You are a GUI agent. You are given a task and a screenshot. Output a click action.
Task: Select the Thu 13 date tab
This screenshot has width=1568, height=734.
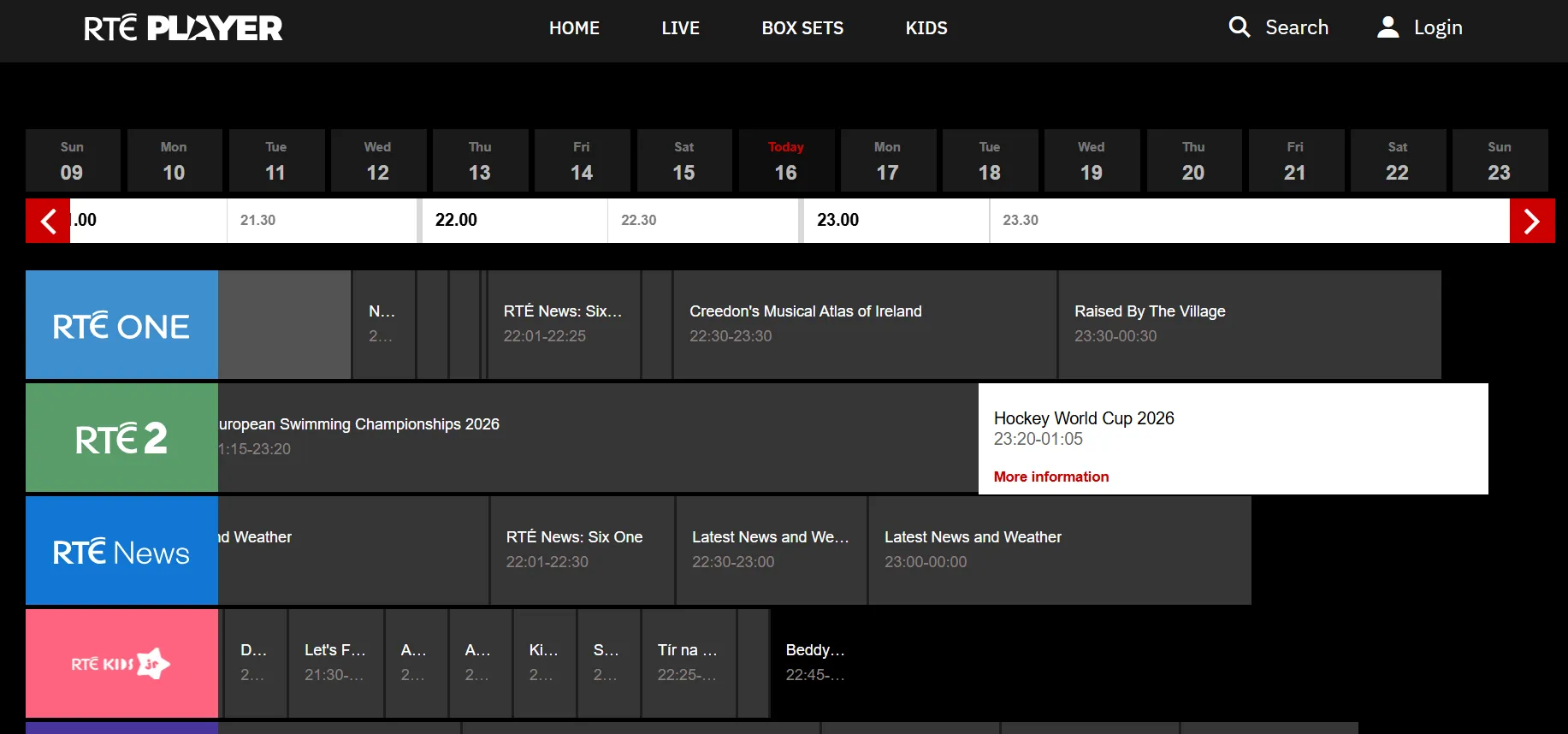click(480, 161)
